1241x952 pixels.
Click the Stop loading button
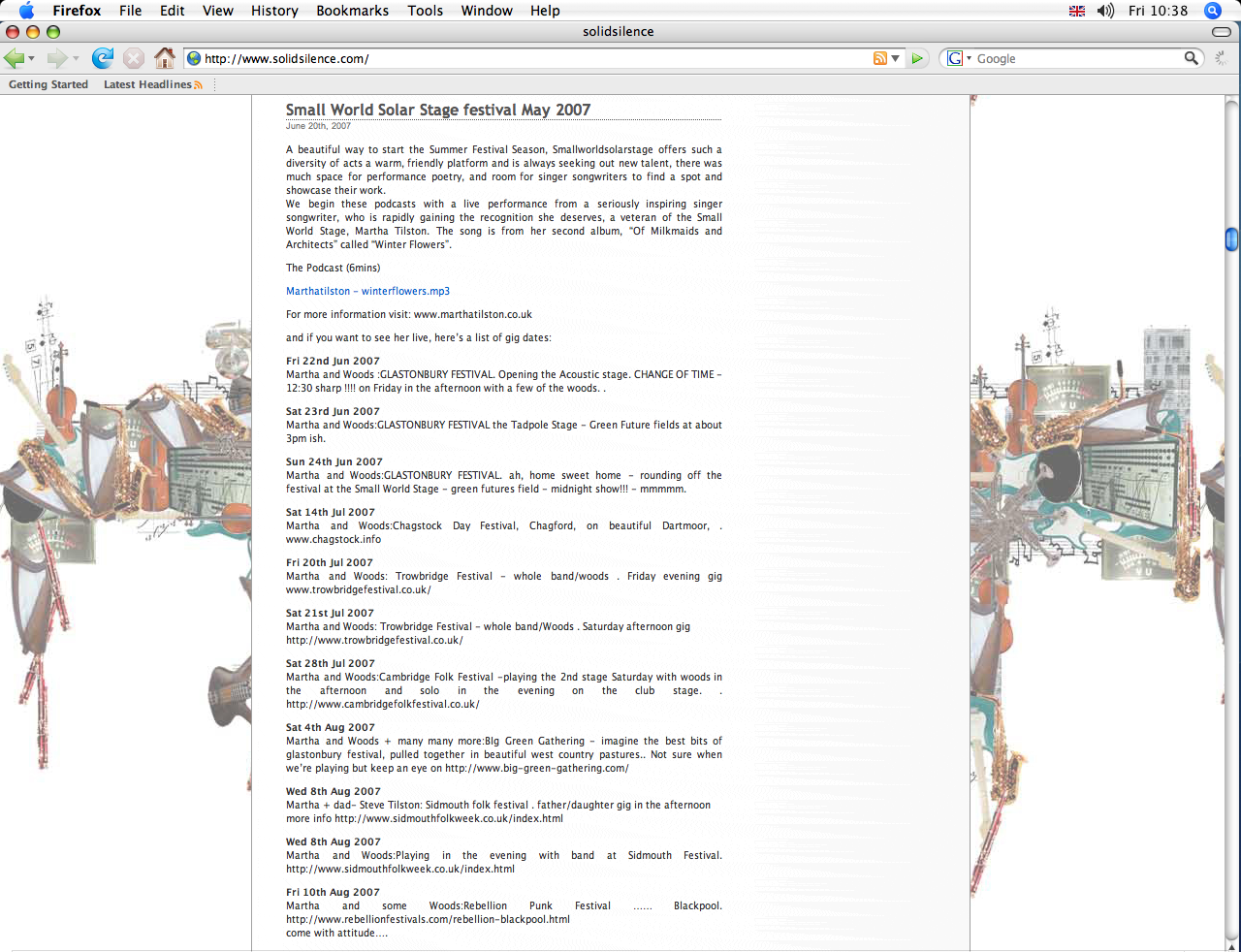(134, 58)
